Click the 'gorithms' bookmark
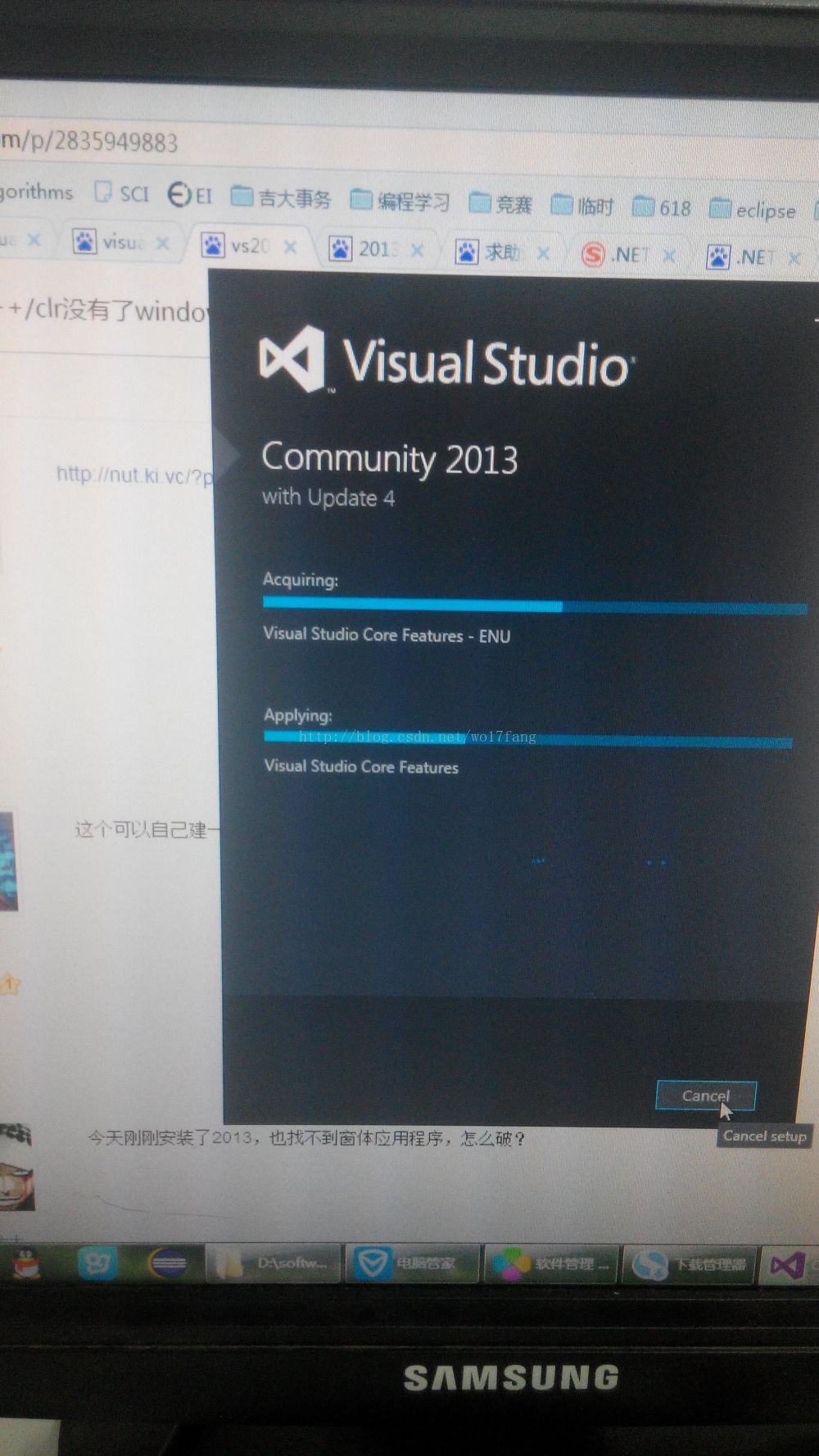 pyautogui.click(x=36, y=192)
